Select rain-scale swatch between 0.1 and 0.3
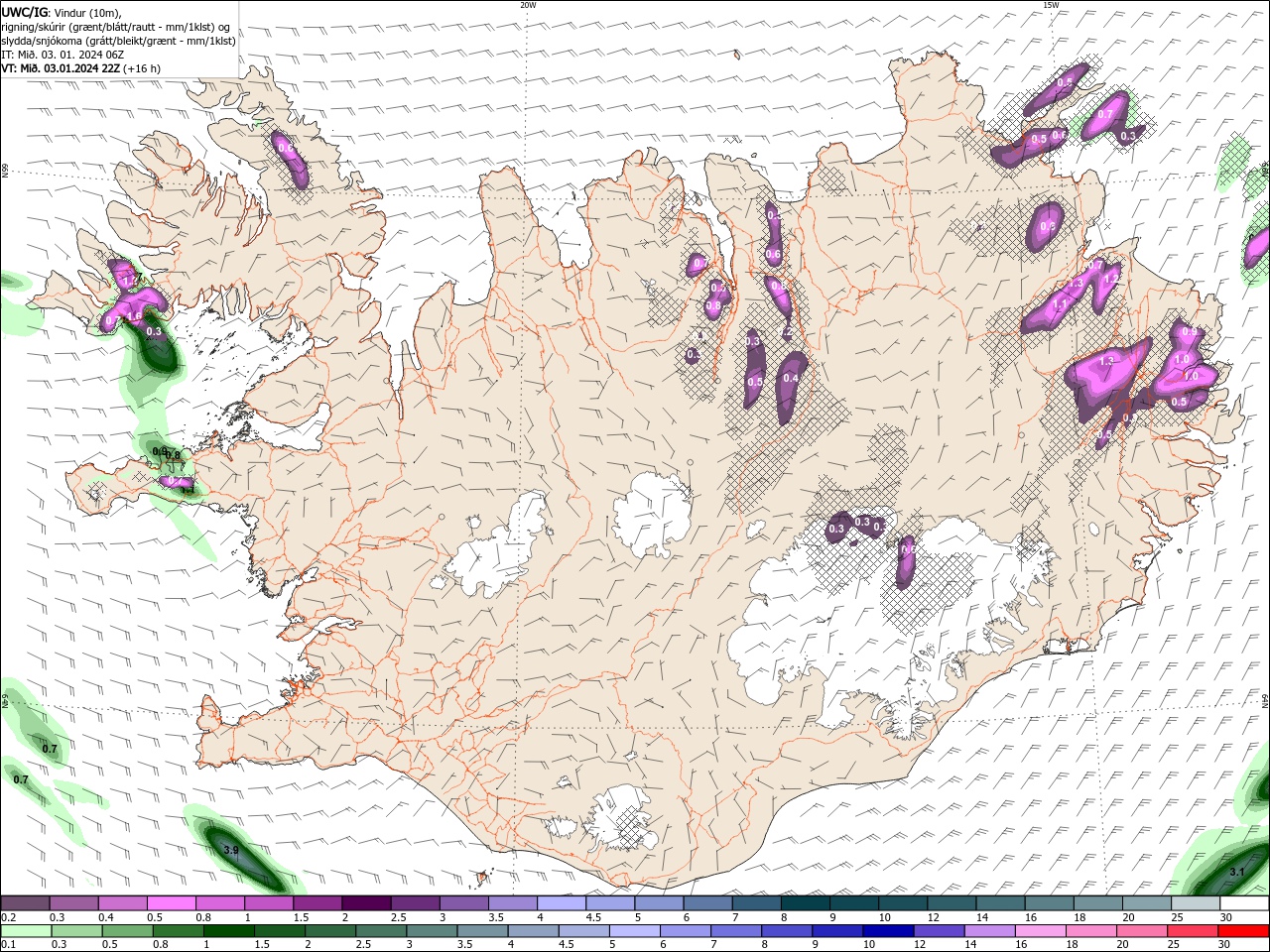Image resolution: width=1270 pixels, height=952 pixels. pyautogui.click(x=25, y=931)
